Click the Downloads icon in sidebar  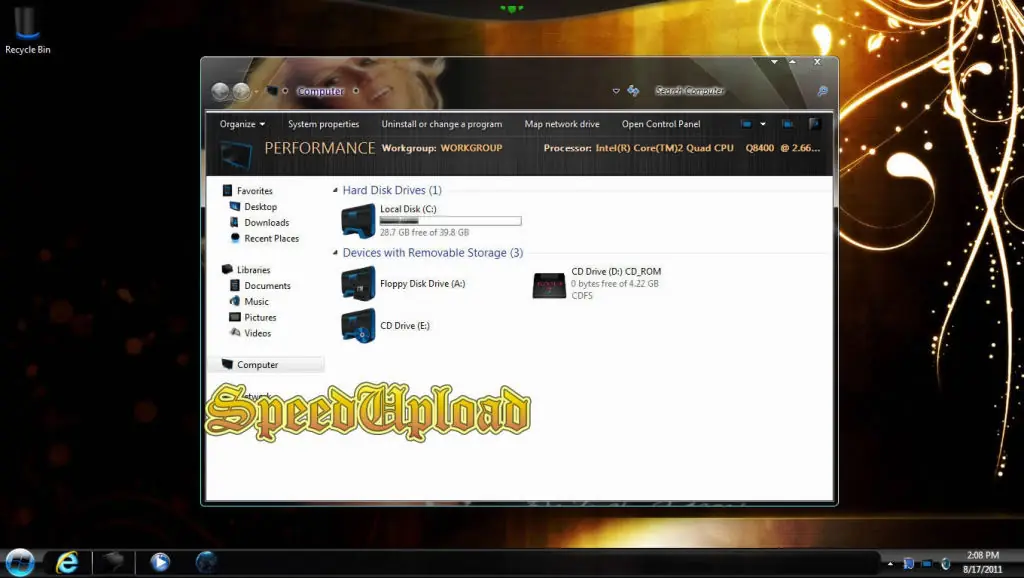pyautogui.click(x=234, y=222)
